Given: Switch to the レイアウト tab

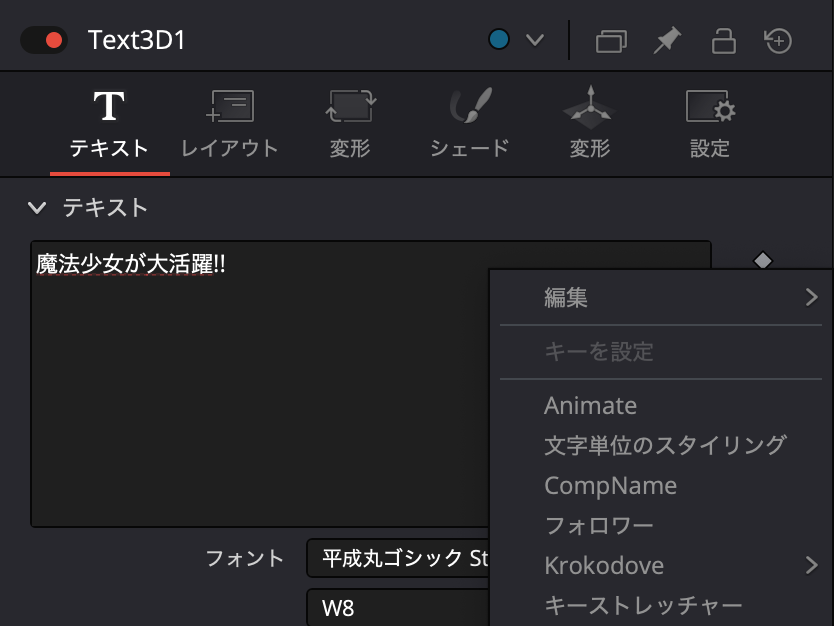Looking at the screenshot, I should click(230, 124).
